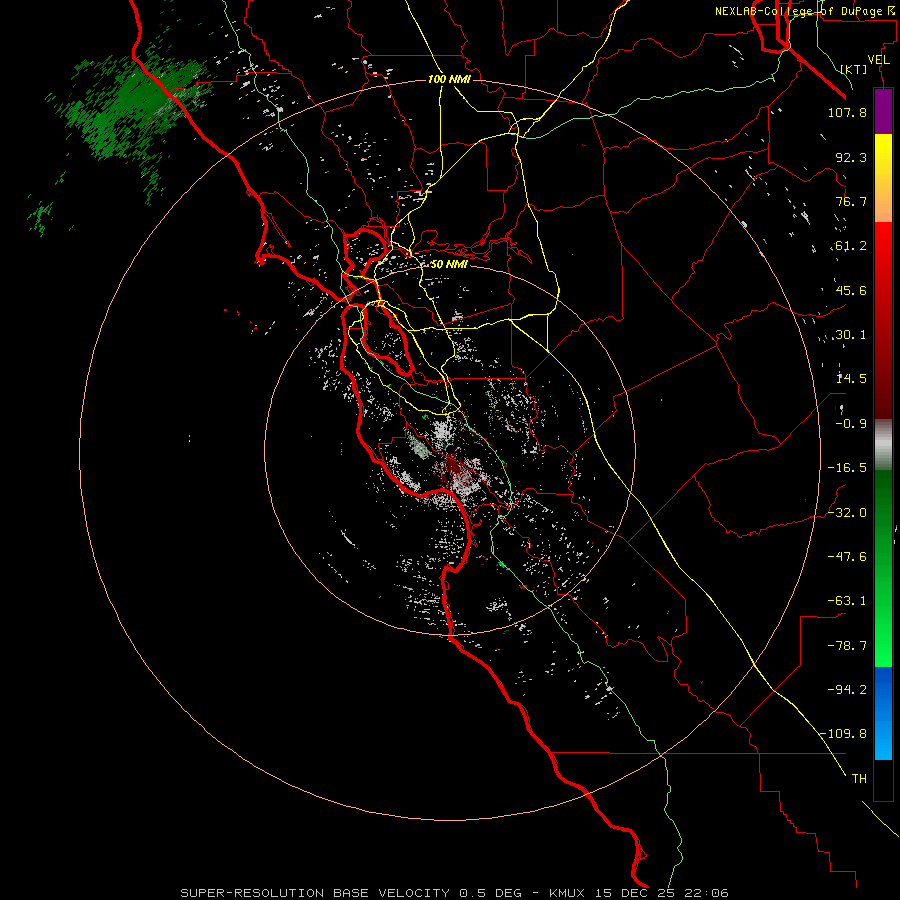The width and height of the screenshot is (900, 900).
Task: Click the VEL legend title
Action: [x=878, y=60]
